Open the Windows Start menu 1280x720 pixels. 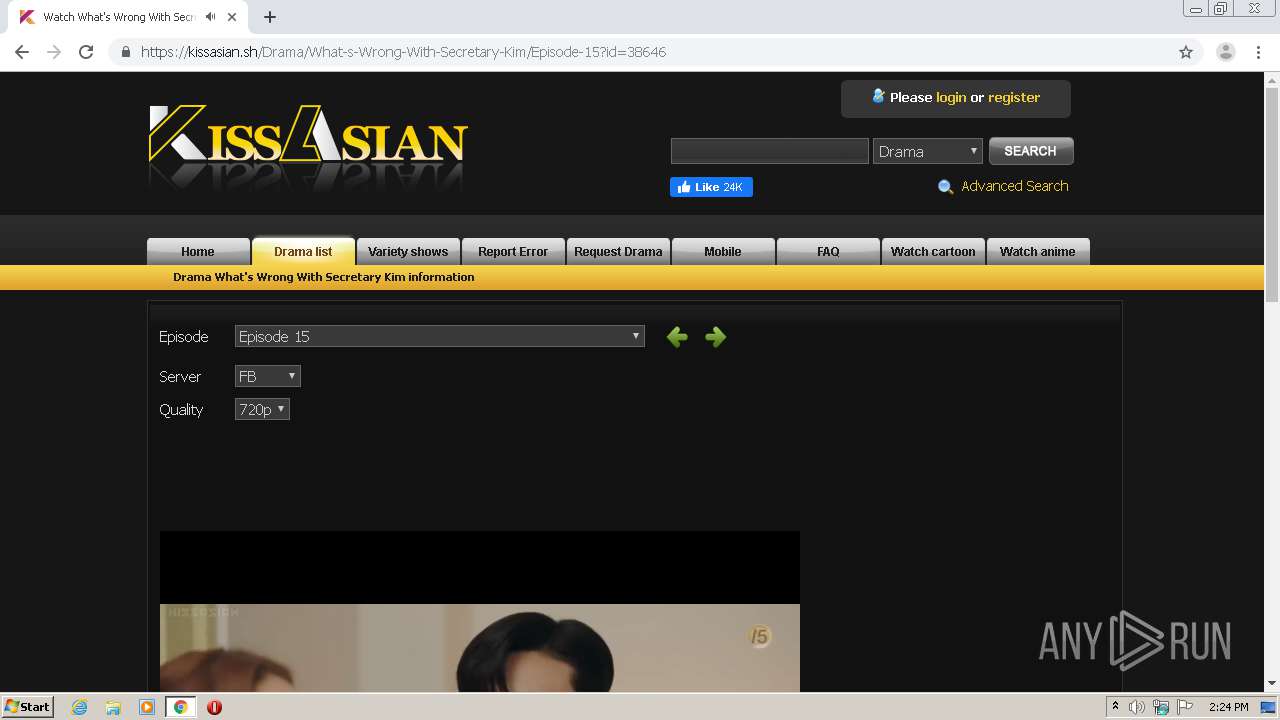(x=27, y=707)
